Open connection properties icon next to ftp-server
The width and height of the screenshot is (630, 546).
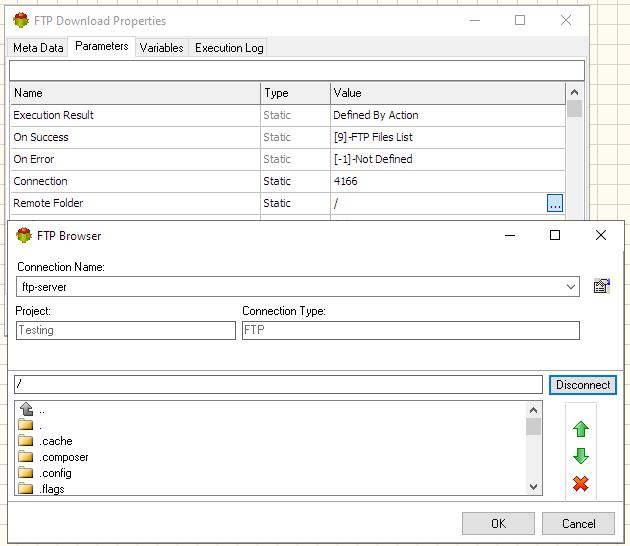(x=601, y=286)
